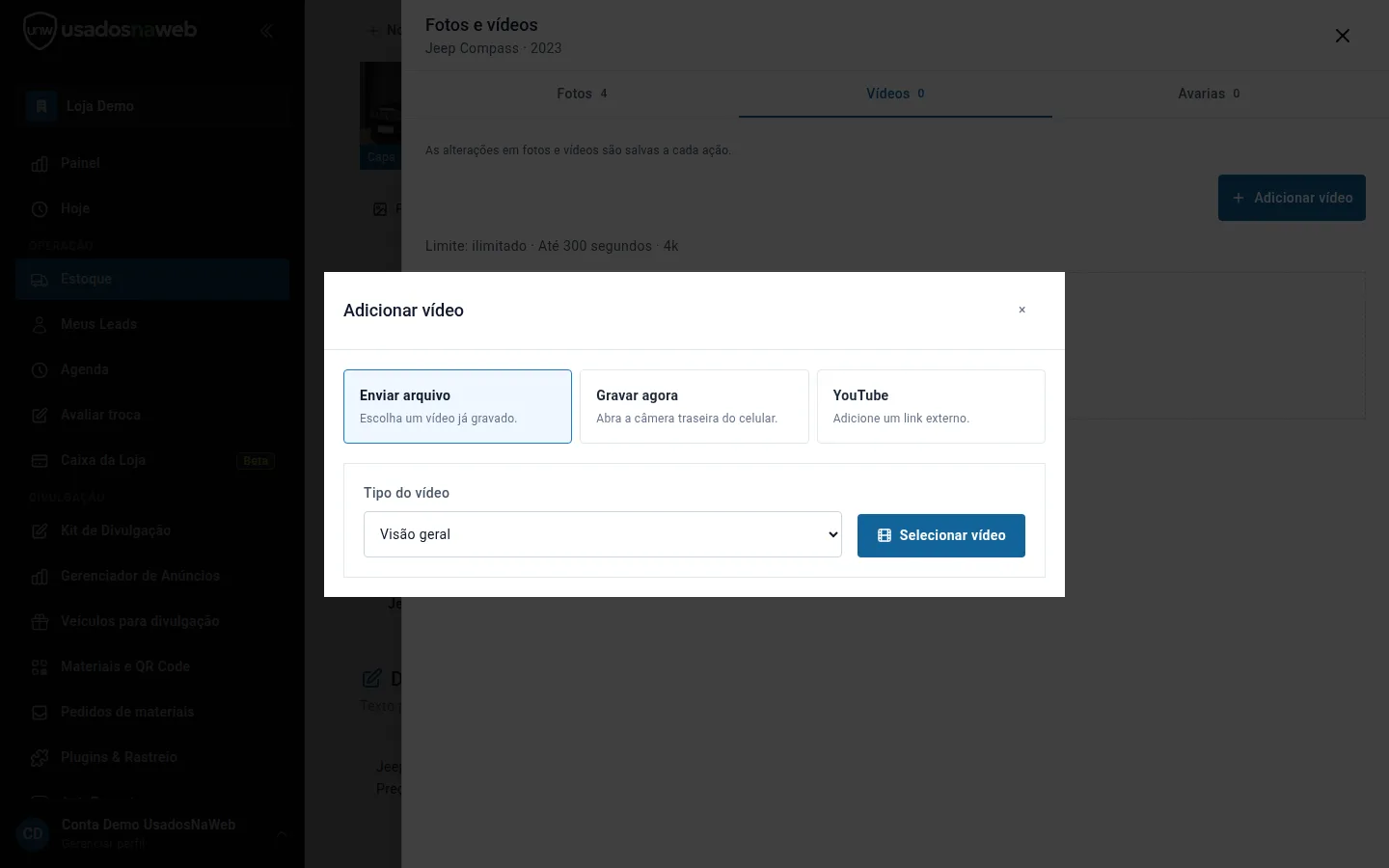This screenshot has width=1389, height=868.
Task: Click the vehicle cover thumbnail behind panel
Action: click(x=380, y=116)
